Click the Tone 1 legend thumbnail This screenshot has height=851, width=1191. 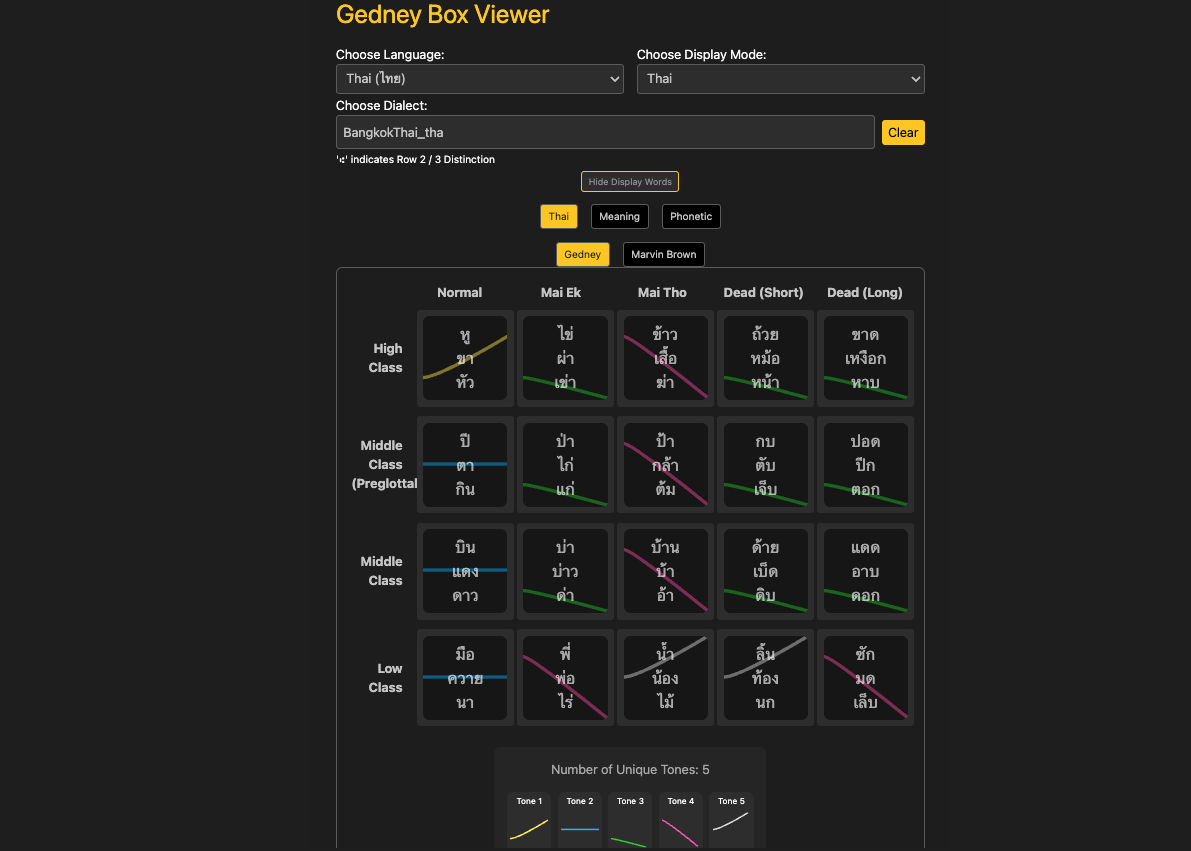[x=529, y=820]
